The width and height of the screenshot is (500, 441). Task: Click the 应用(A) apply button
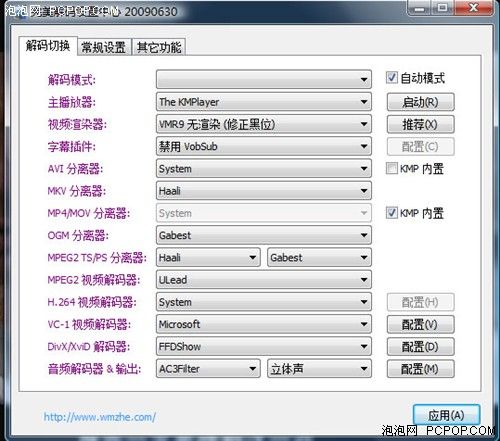[x=446, y=415]
